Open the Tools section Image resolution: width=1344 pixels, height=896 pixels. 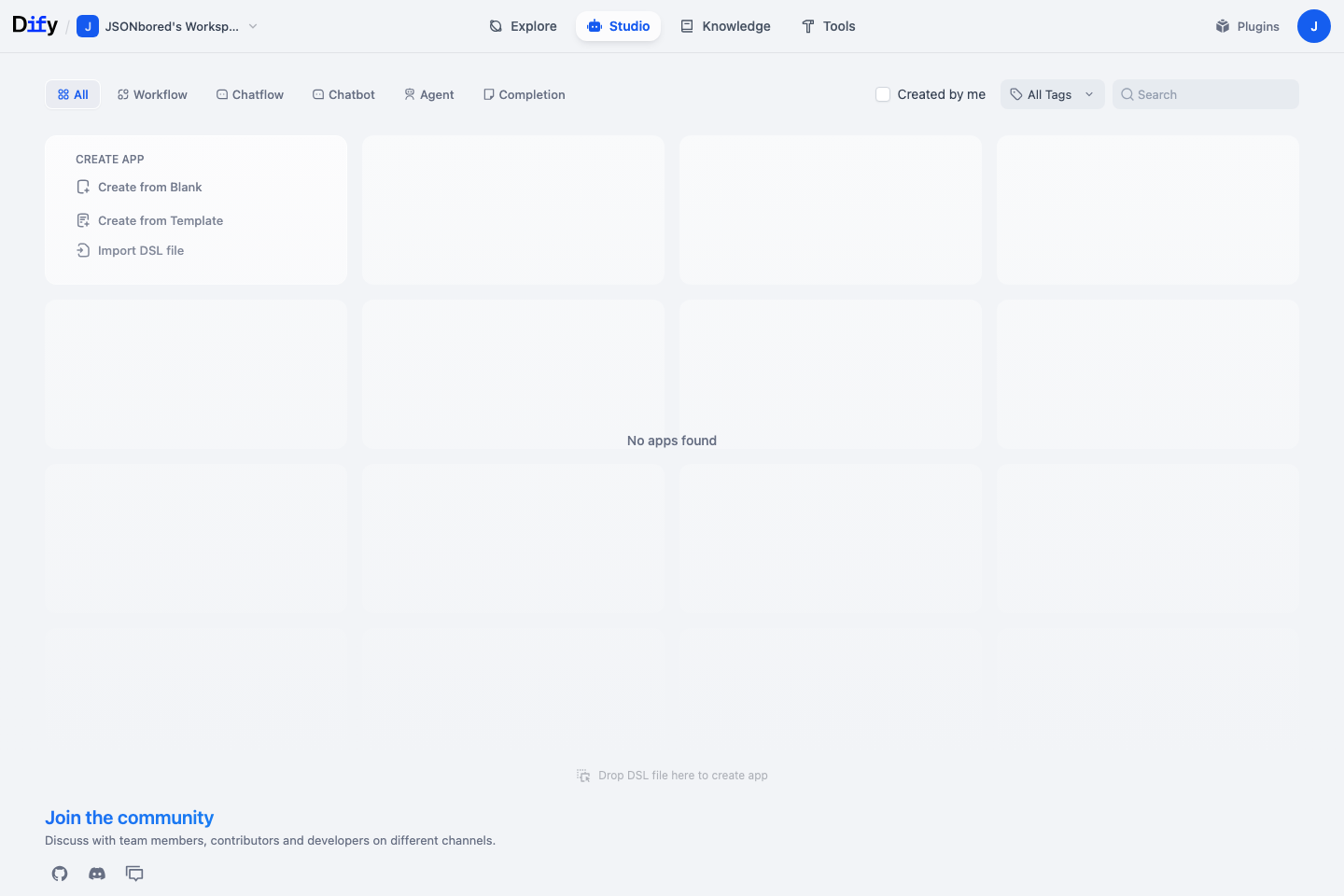tap(828, 26)
